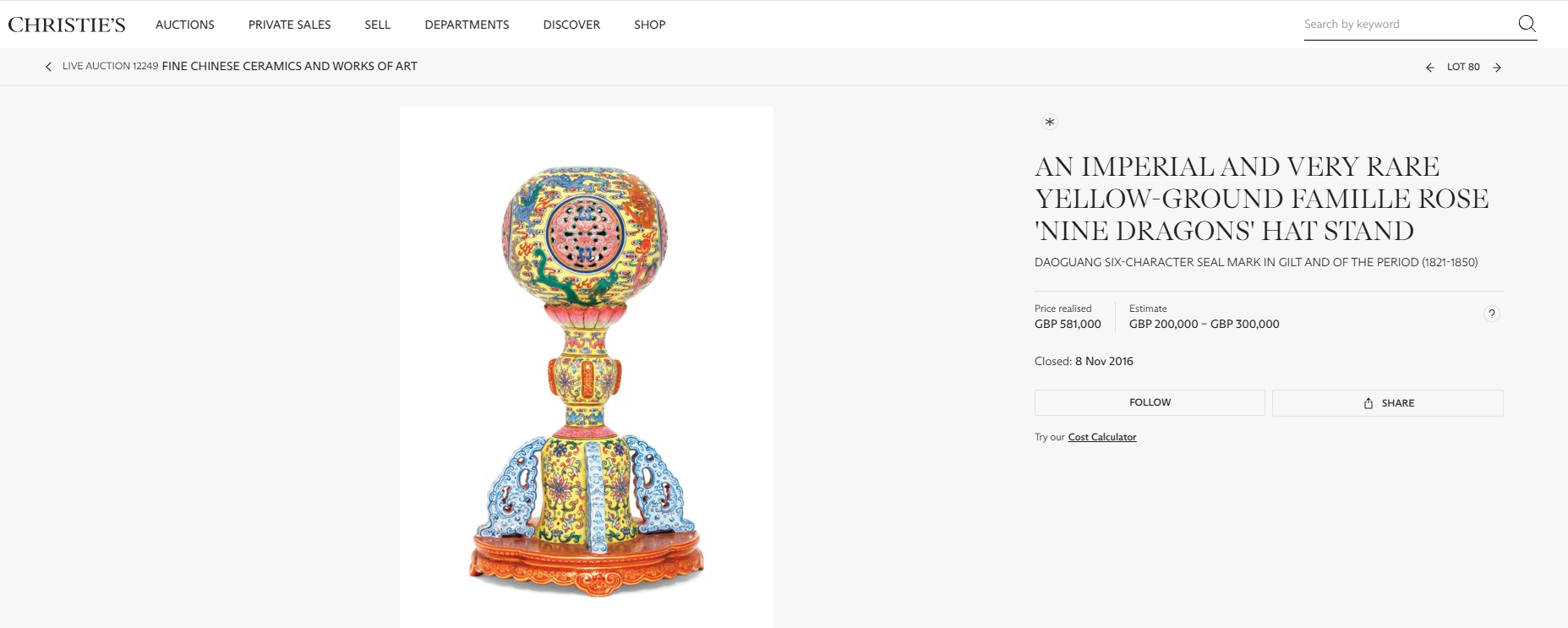Select the Private Sales menu item
The height and width of the screenshot is (628, 1568).
click(x=288, y=25)
